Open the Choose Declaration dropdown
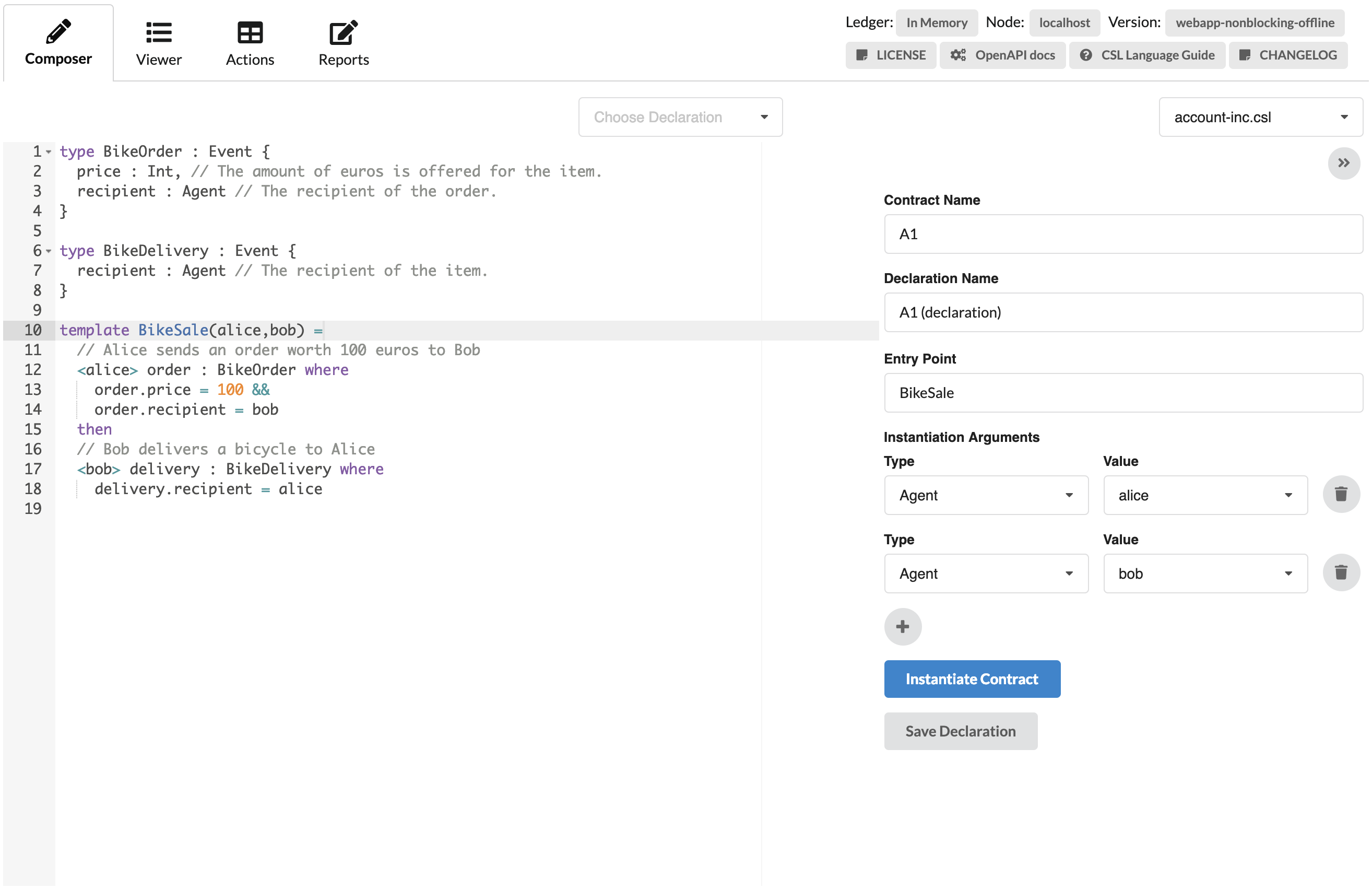 [x=680, y=117]
